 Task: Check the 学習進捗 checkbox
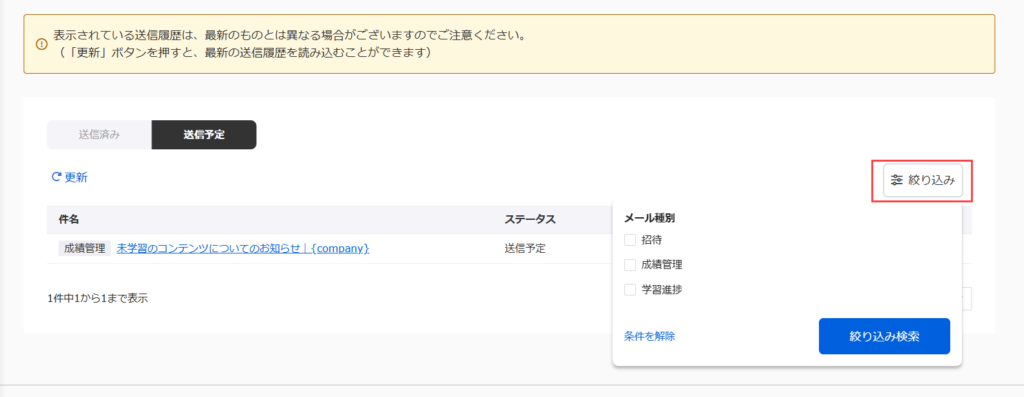pos(630,289)
